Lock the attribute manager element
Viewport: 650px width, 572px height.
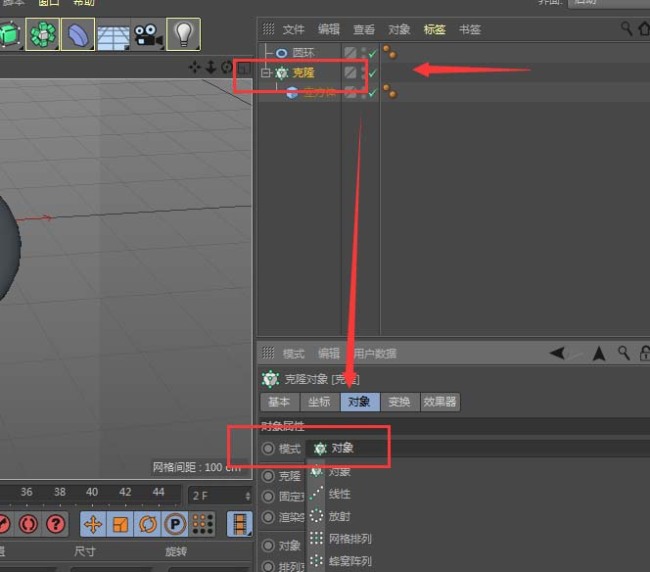click(x=645, y=353)
